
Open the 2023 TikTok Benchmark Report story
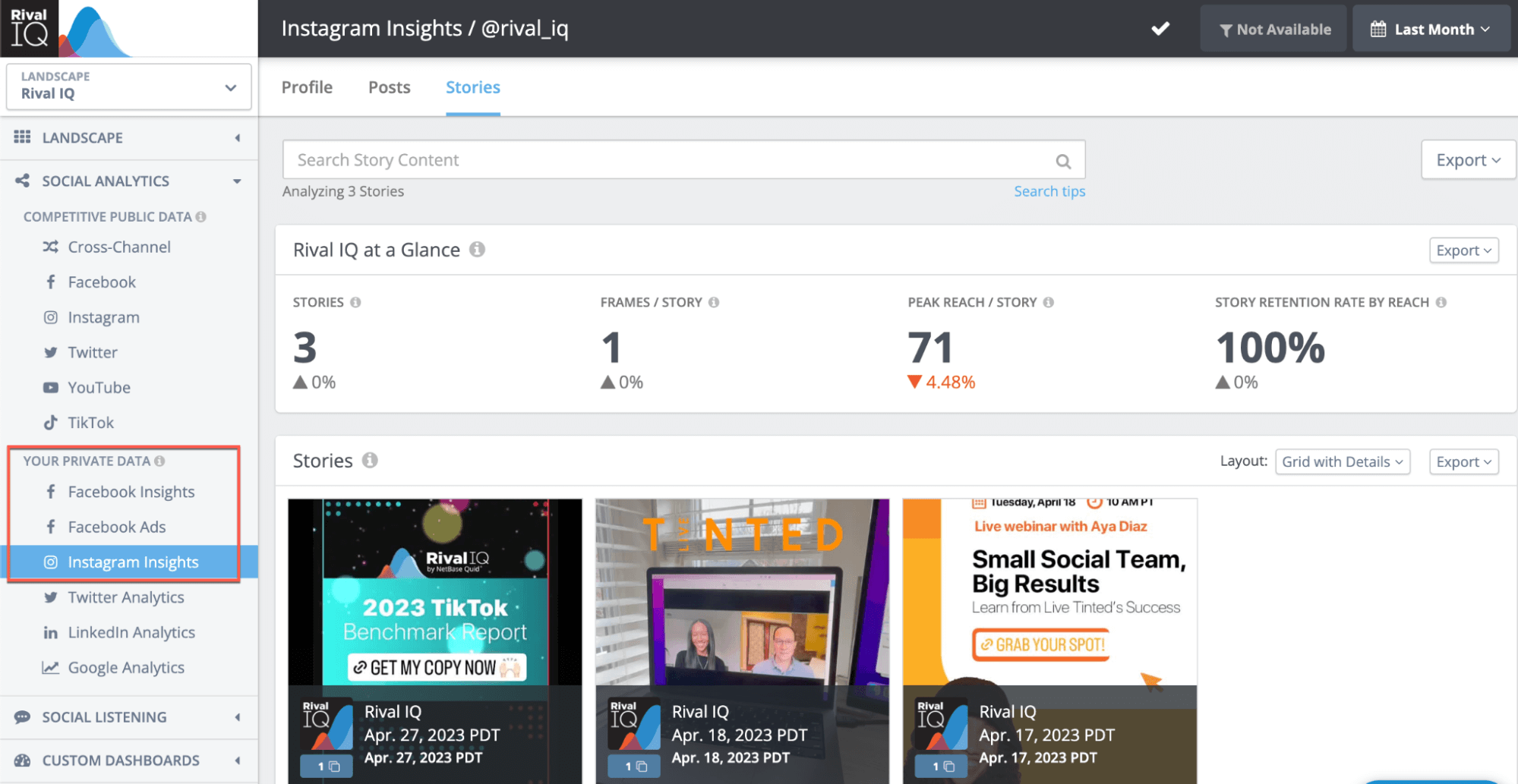(x=435, y=592)
